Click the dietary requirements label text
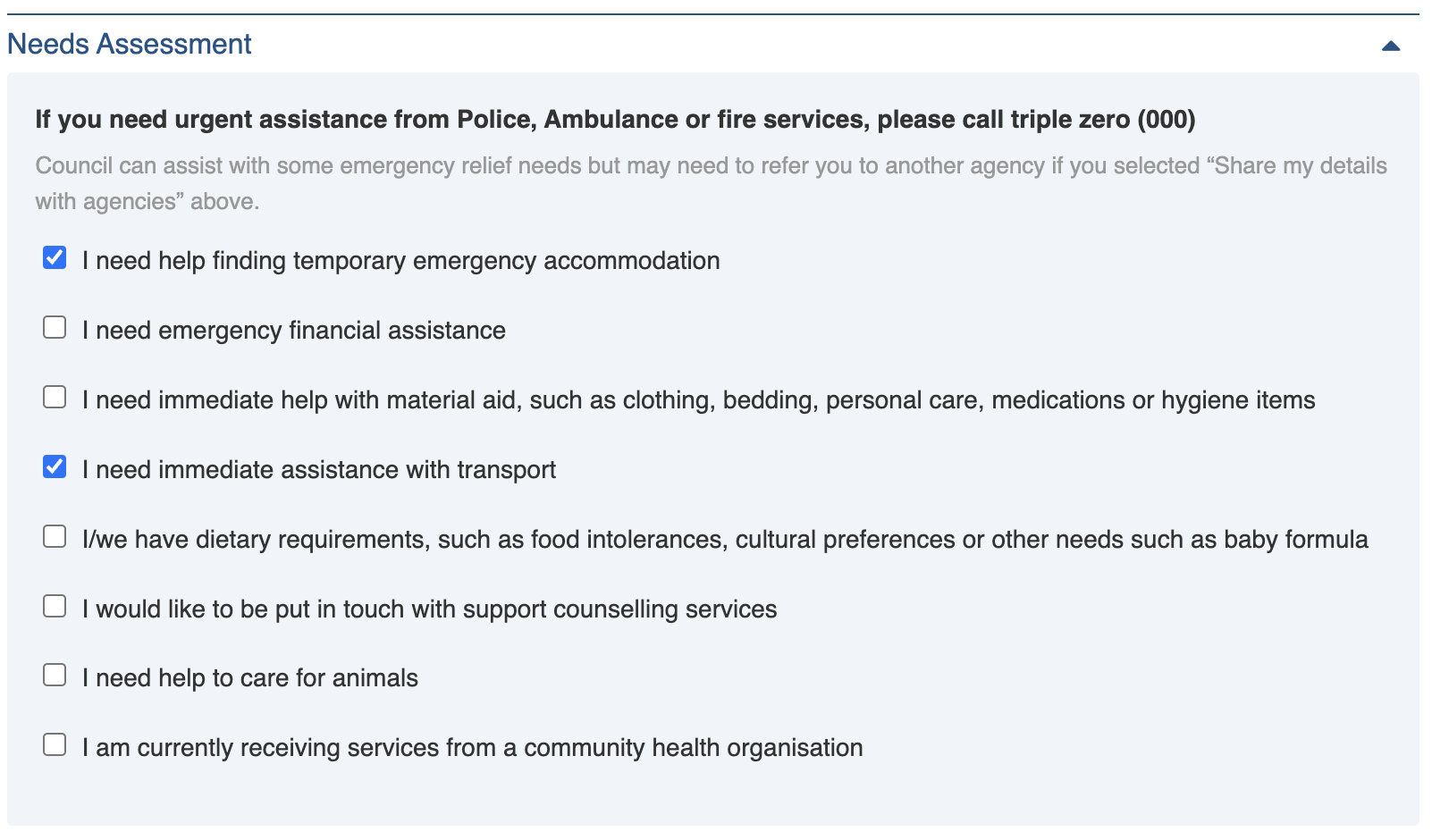 (x=724, y=540)
